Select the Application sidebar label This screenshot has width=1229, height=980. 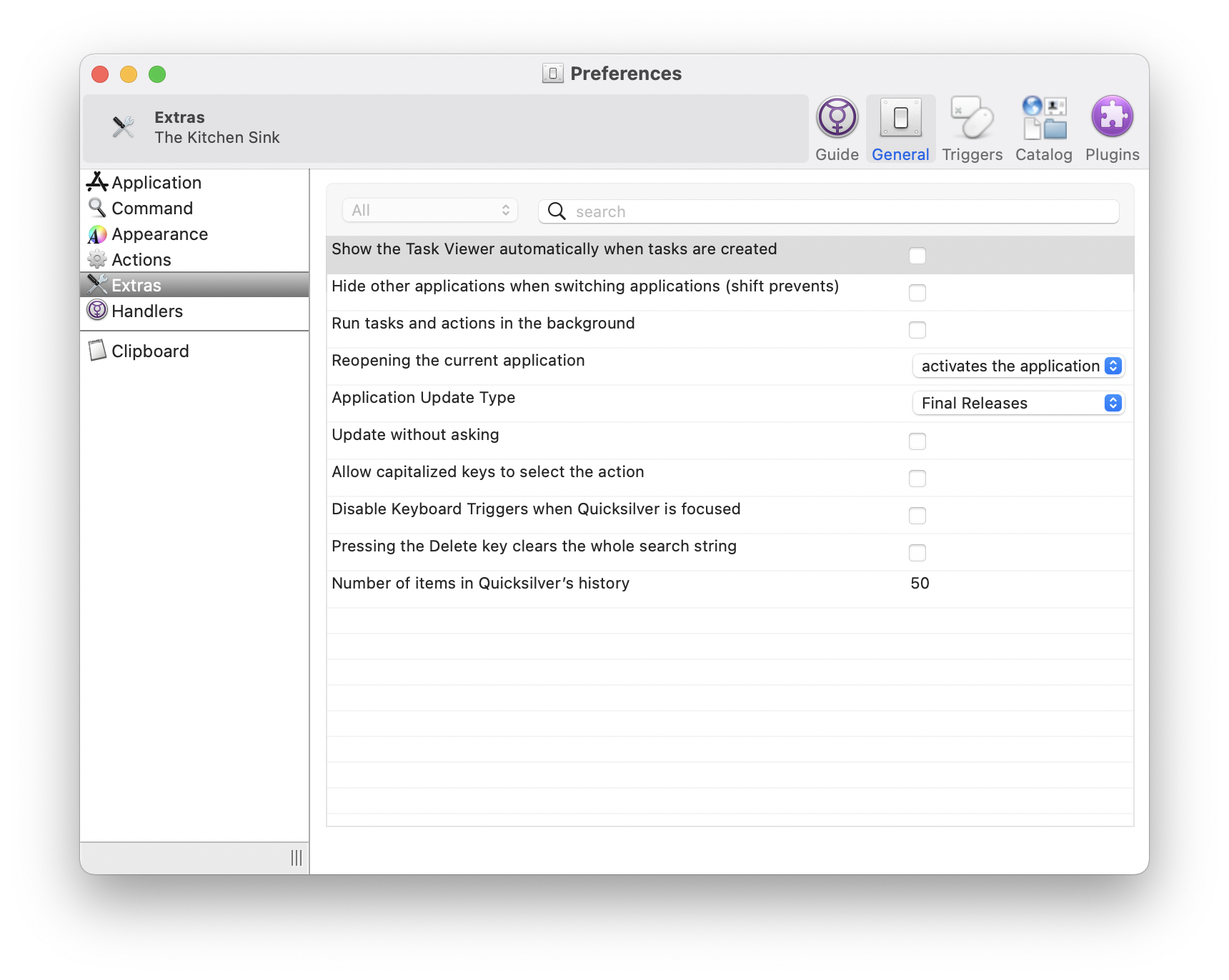coord(156,183)
